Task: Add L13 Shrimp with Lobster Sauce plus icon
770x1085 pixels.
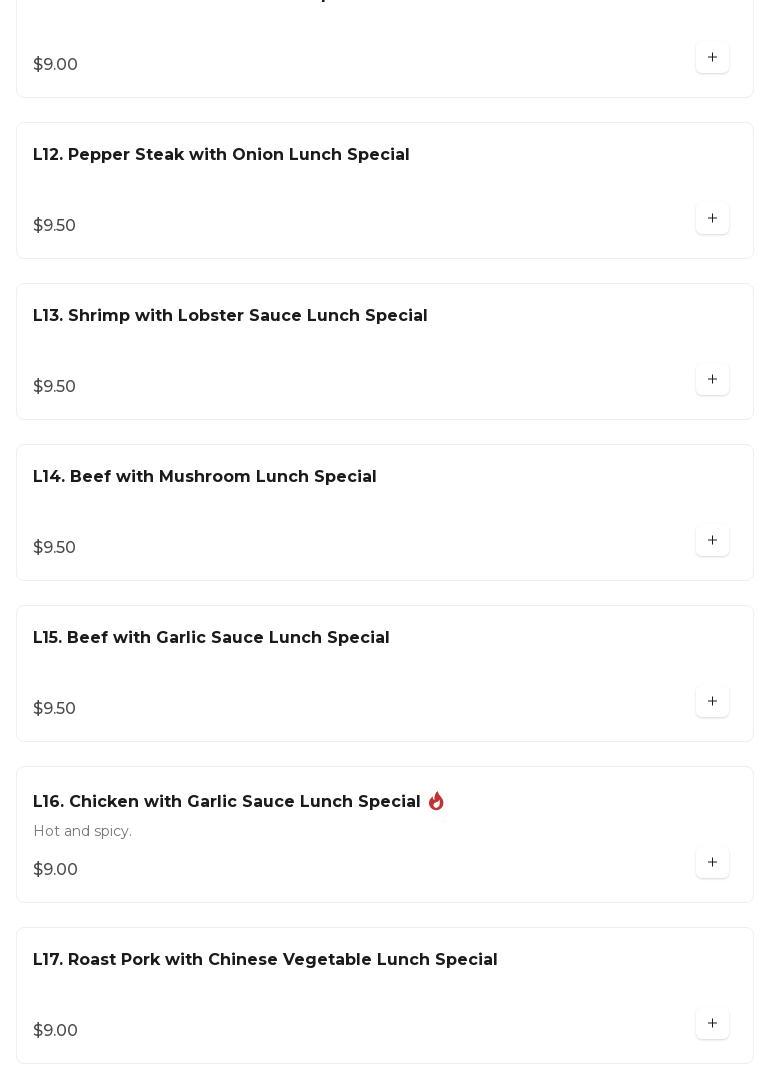Action: (712, 379)
